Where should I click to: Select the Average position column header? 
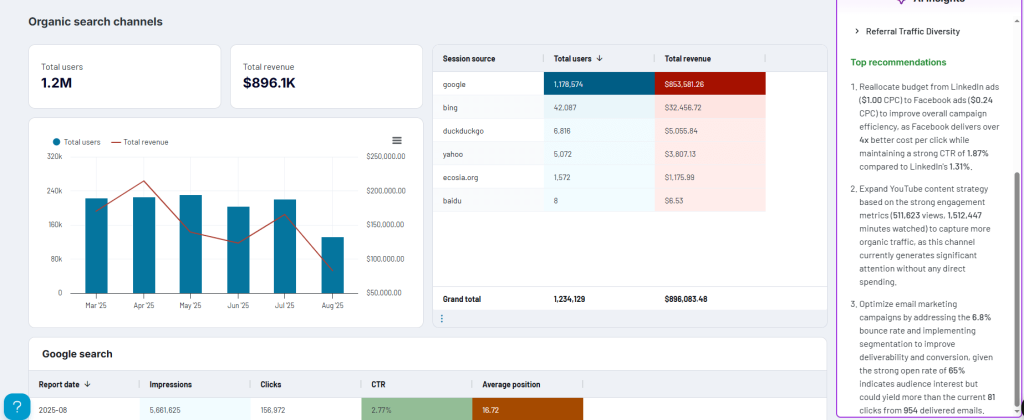[x=511, y=384]
